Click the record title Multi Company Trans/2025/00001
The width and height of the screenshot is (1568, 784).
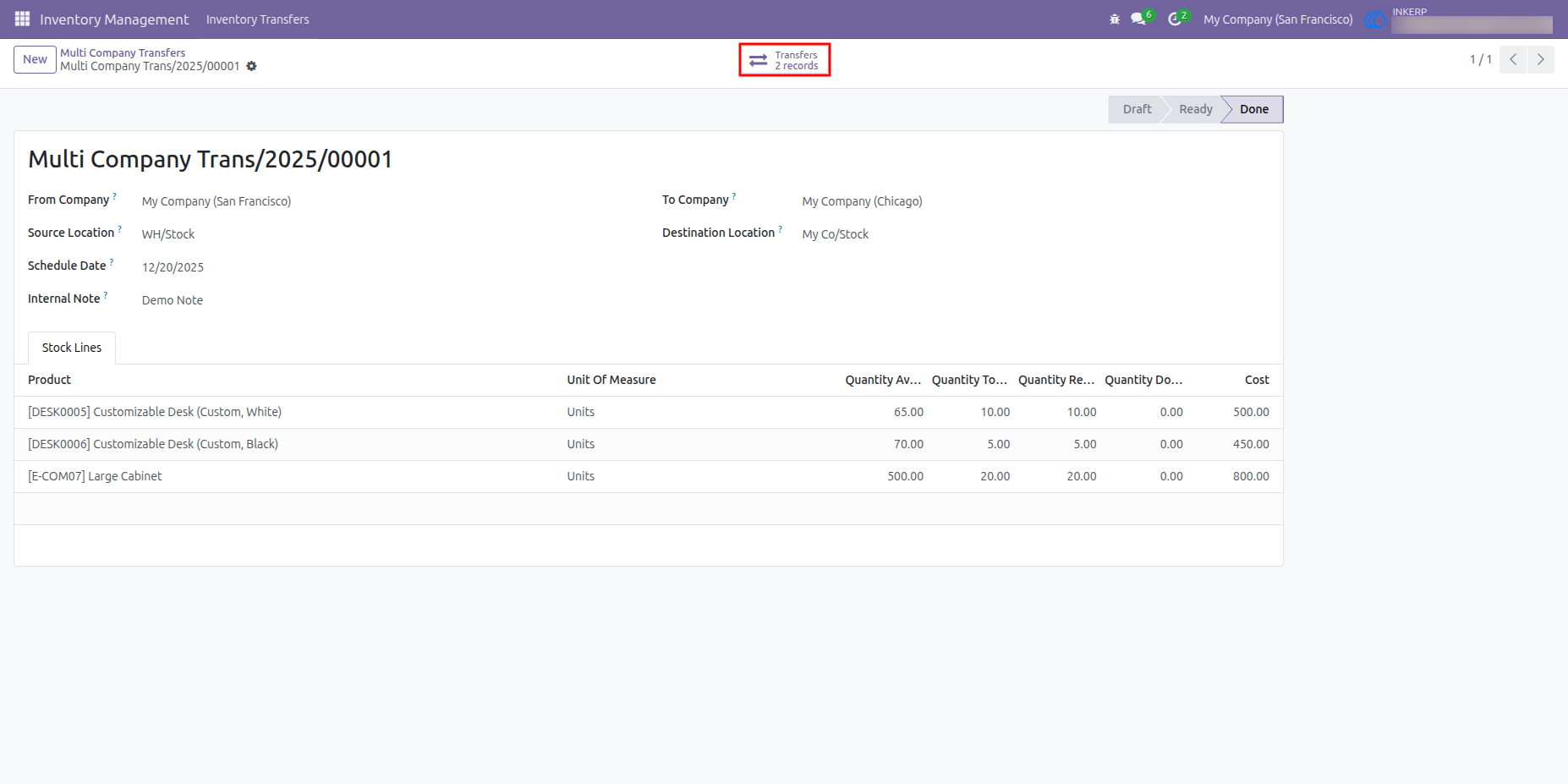click(x=210, y=159)
